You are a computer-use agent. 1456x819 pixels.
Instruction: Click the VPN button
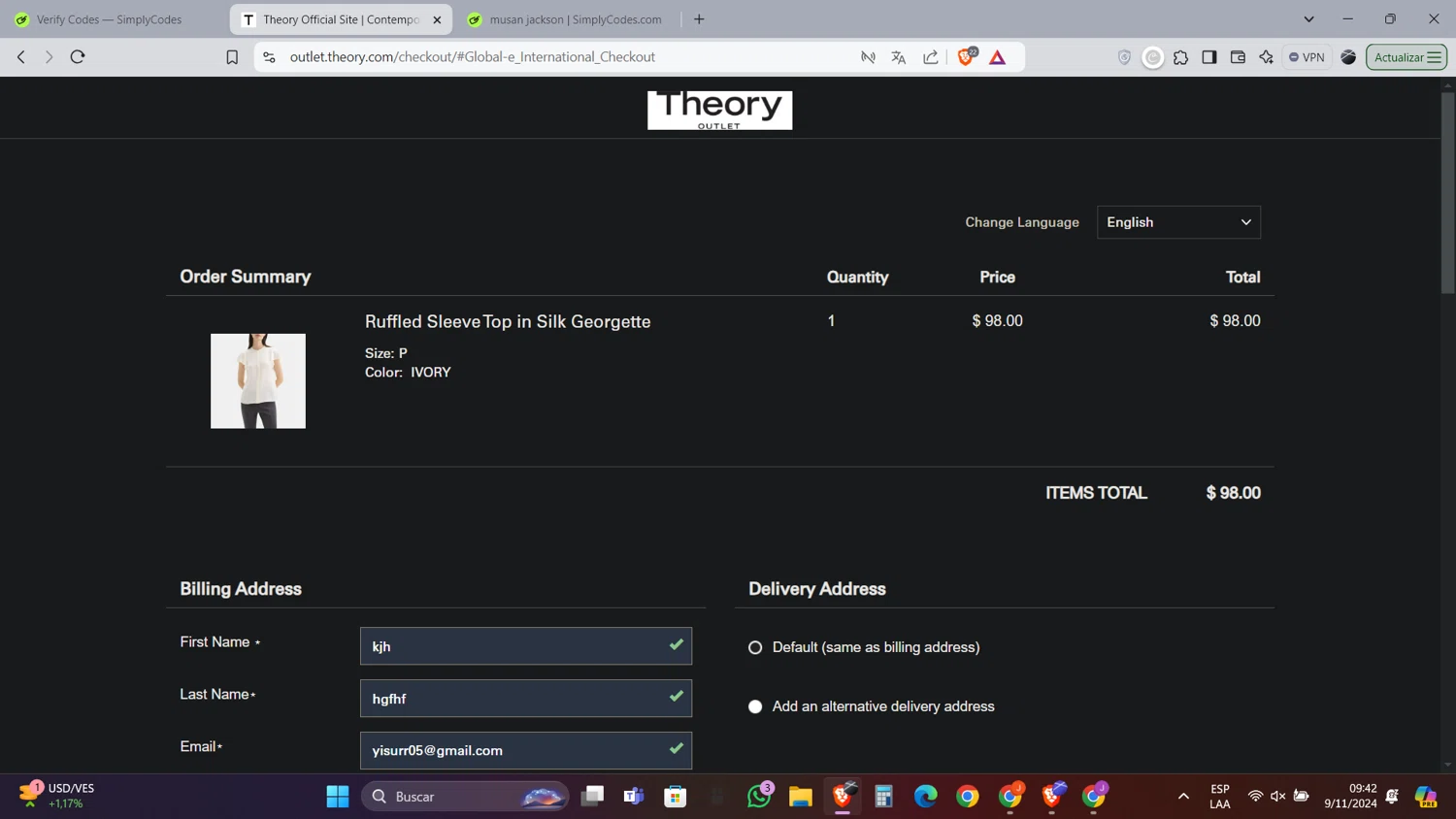1307,57
